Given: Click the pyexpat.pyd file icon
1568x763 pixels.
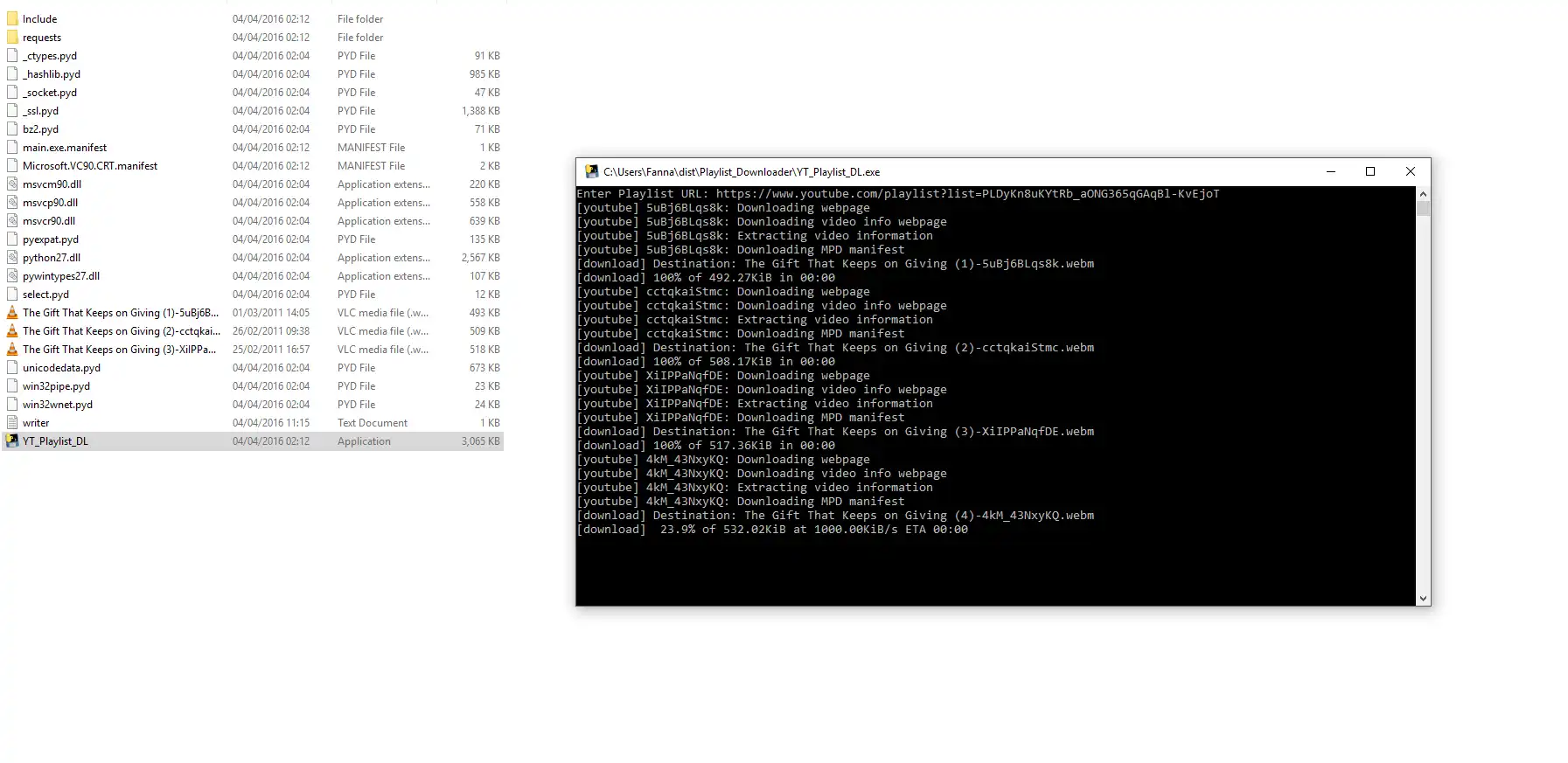Looking at the screenshot, I should 12,239.
